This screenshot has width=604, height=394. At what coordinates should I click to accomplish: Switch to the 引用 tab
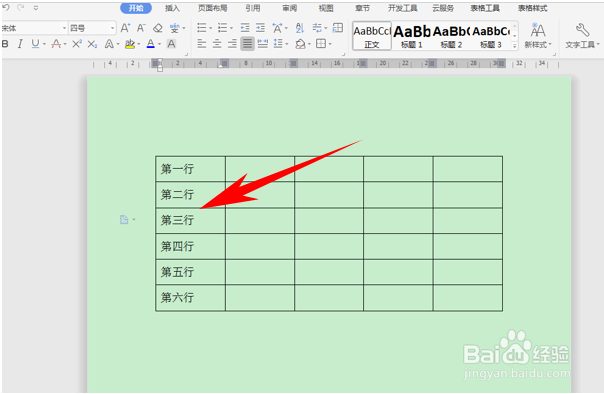pos(253,8)
